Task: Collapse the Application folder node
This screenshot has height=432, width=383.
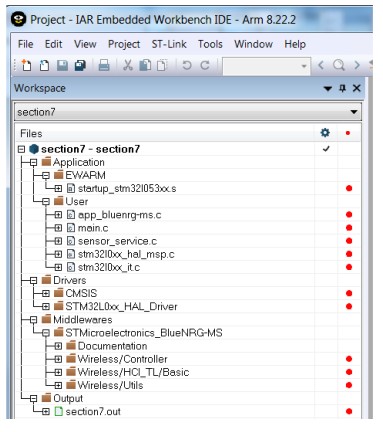Action: [x=34, y=162]
